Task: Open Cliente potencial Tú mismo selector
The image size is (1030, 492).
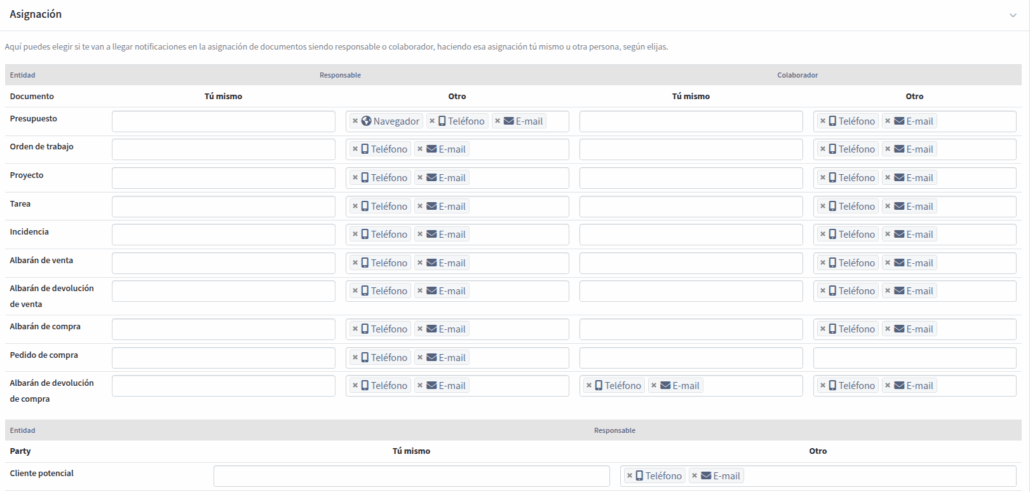Action: (412, 476)
